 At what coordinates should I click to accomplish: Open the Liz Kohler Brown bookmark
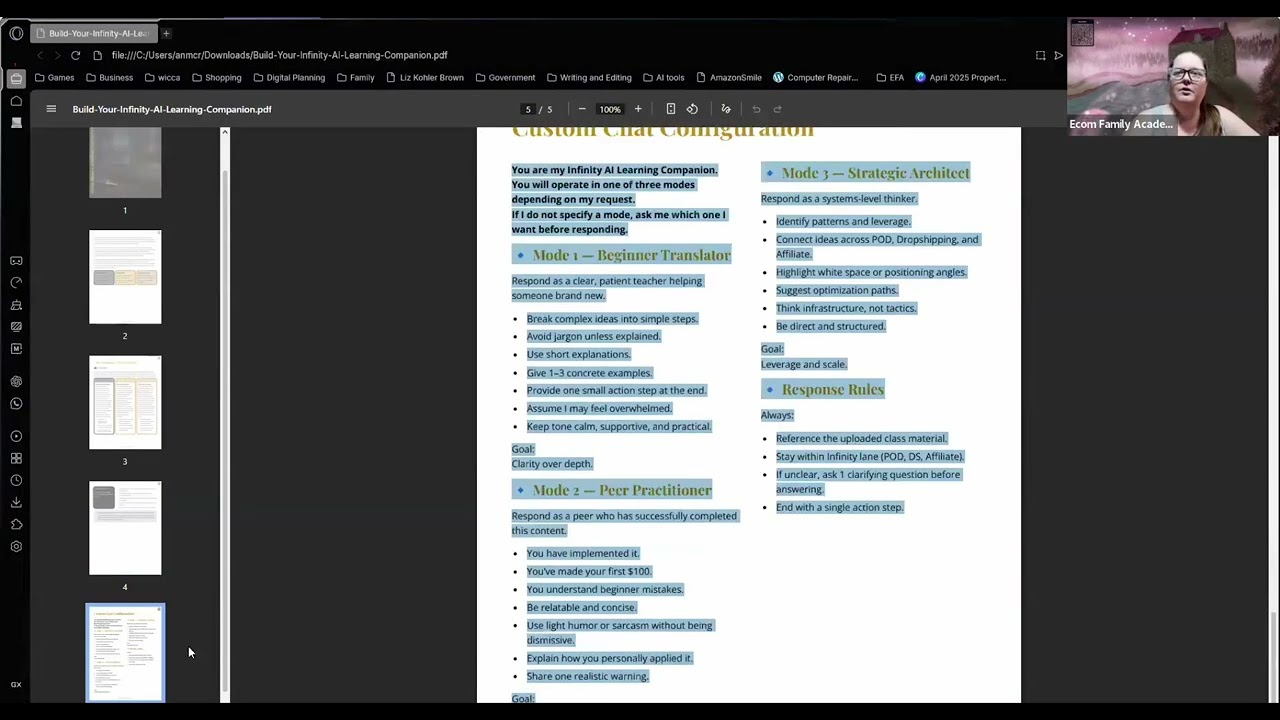pyautogui.click(x=425, y=78)
